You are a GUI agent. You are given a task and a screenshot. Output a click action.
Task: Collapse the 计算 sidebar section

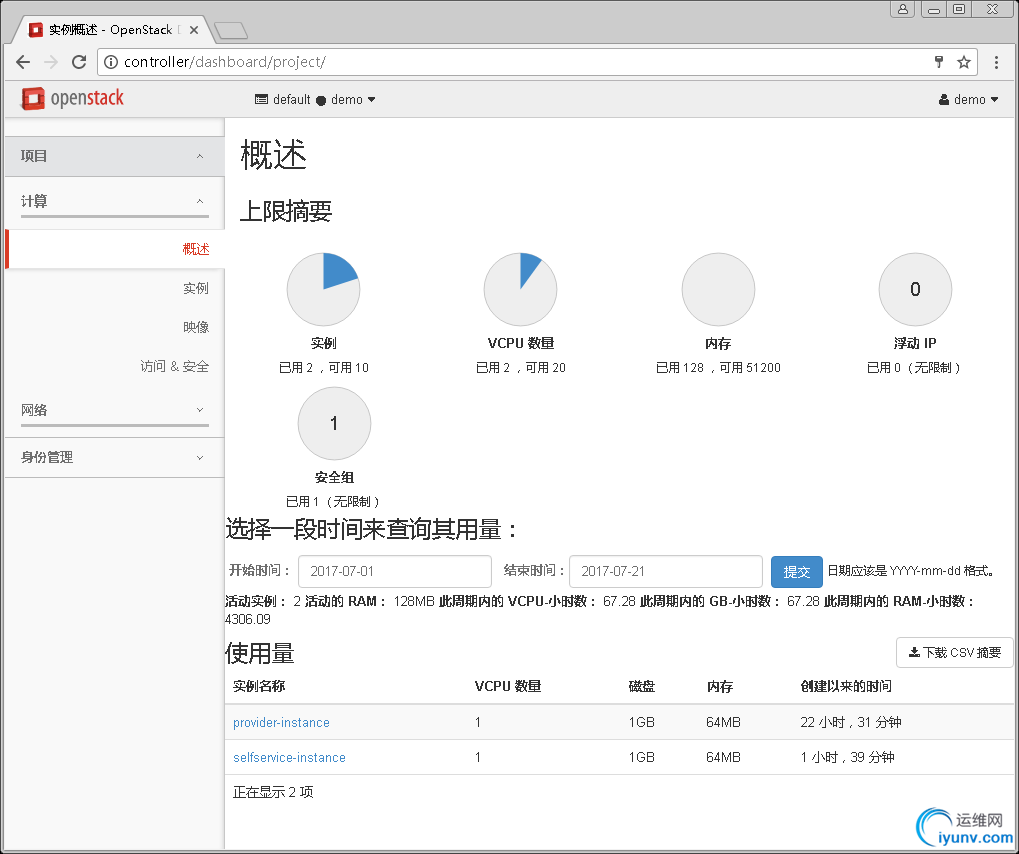tap(114, 201)
